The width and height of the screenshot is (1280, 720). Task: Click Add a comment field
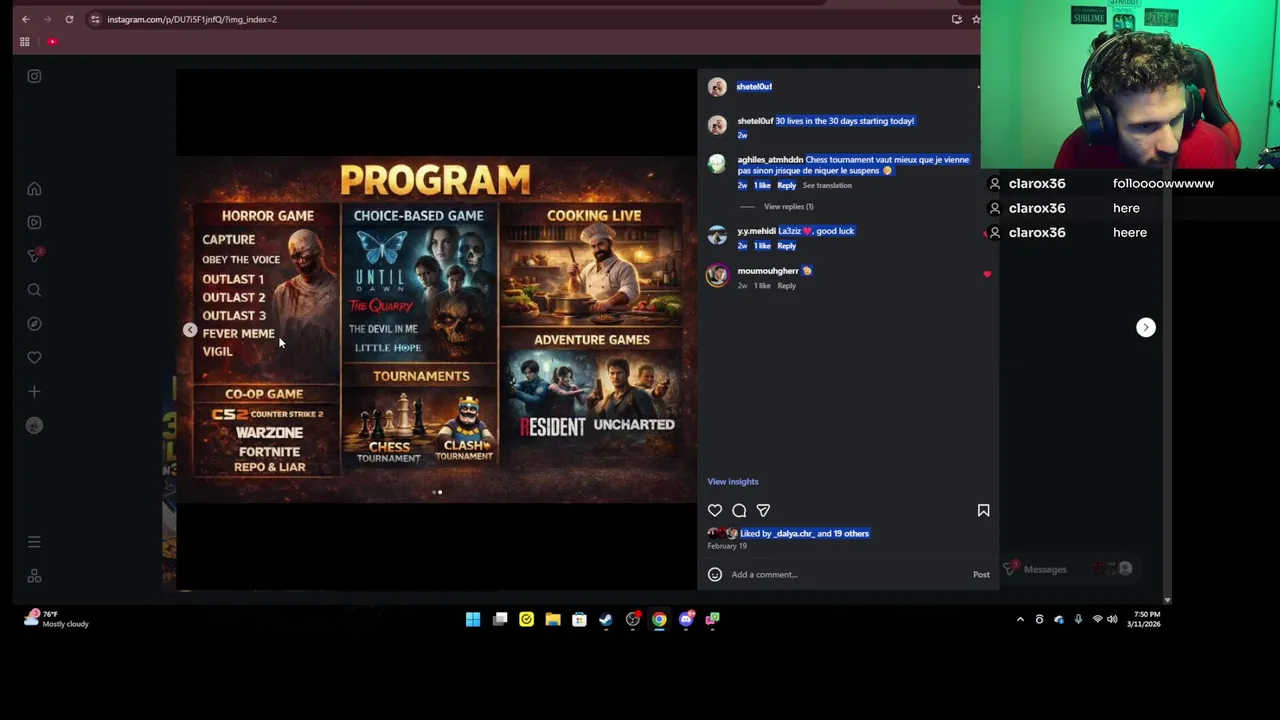coord(848,574)
